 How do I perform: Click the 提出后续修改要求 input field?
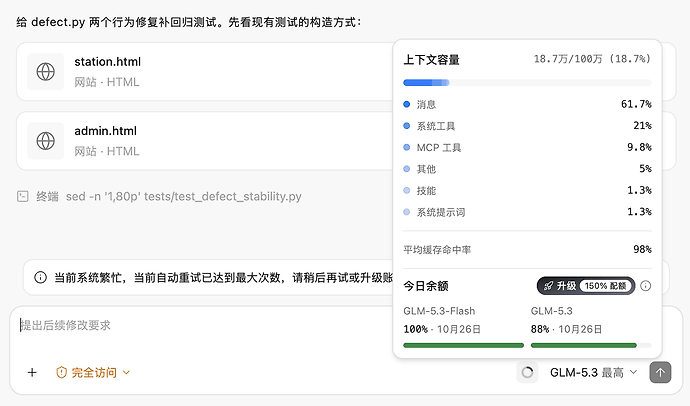202,326
